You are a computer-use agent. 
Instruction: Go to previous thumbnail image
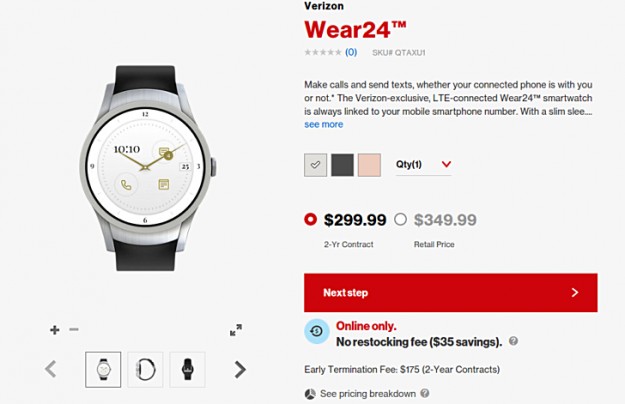(51, 370)
